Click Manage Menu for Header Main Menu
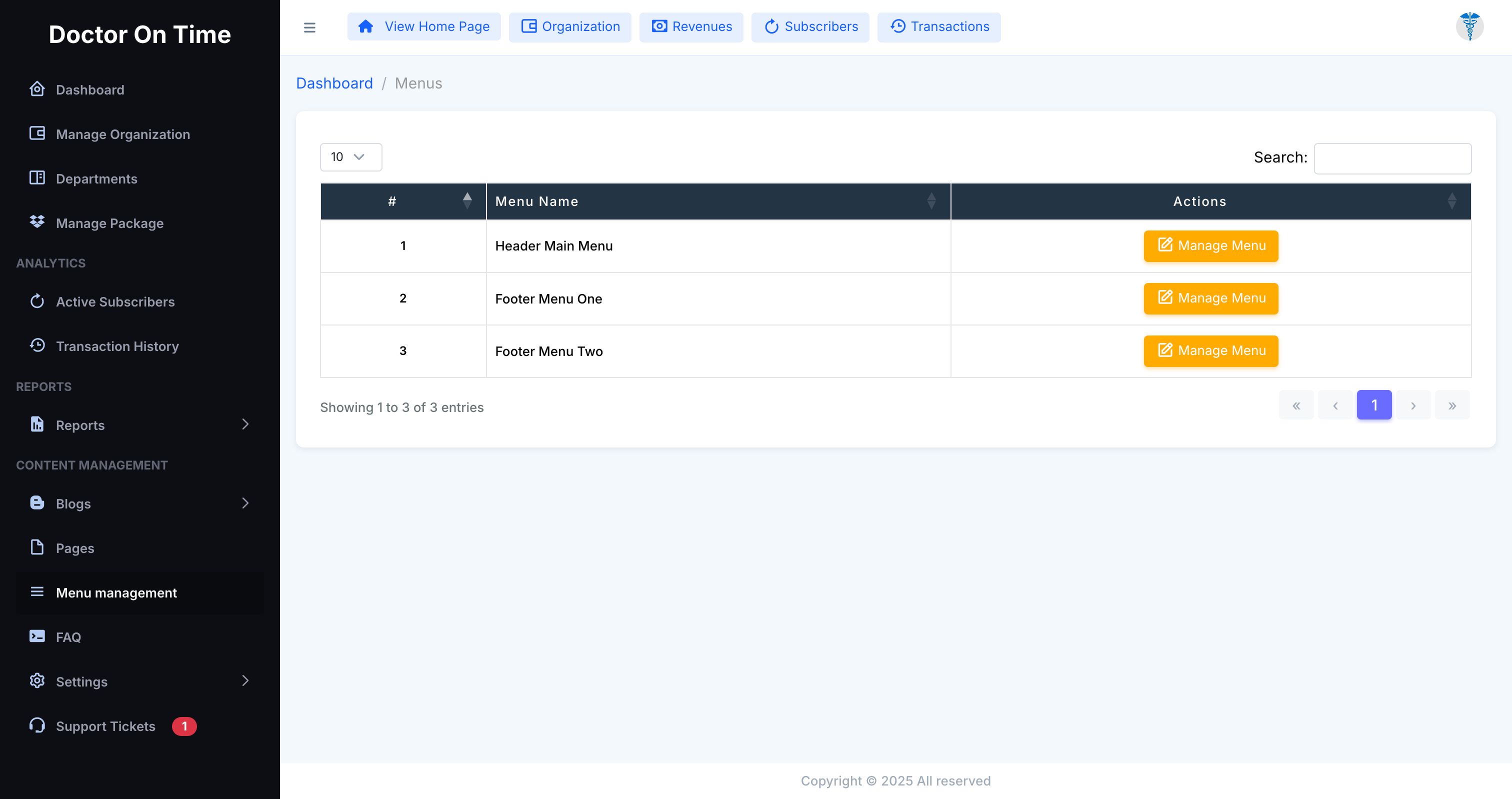The height and width of the screenshot is (799, 1512). click(x=1211, y=246)
